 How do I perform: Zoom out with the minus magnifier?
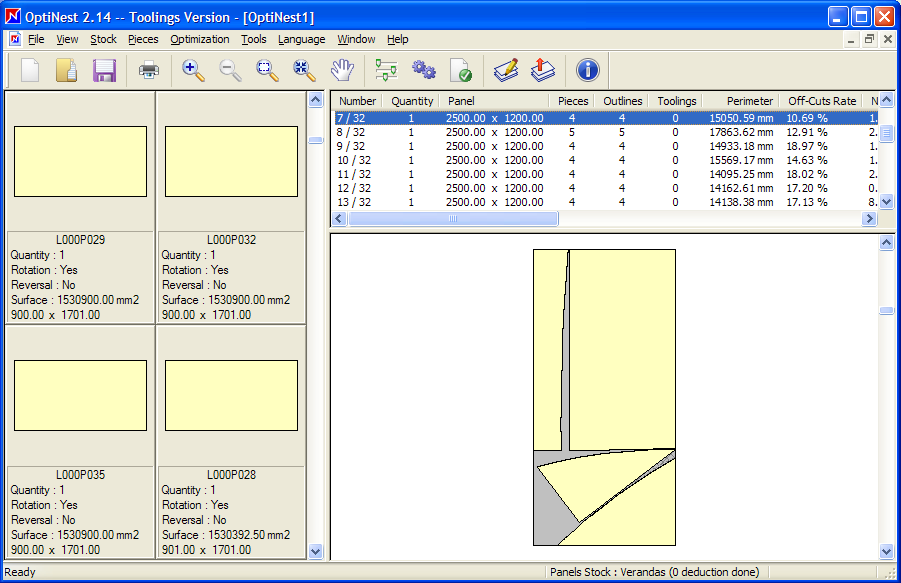pyautogui.click(x=230, y=71)
